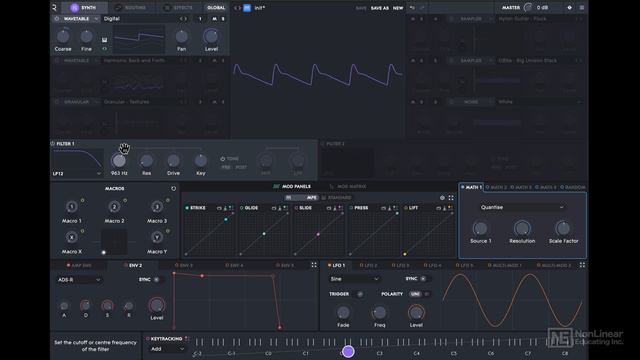Click the Macro XY pad
This screenshot has width=640, height=360.
114,242
